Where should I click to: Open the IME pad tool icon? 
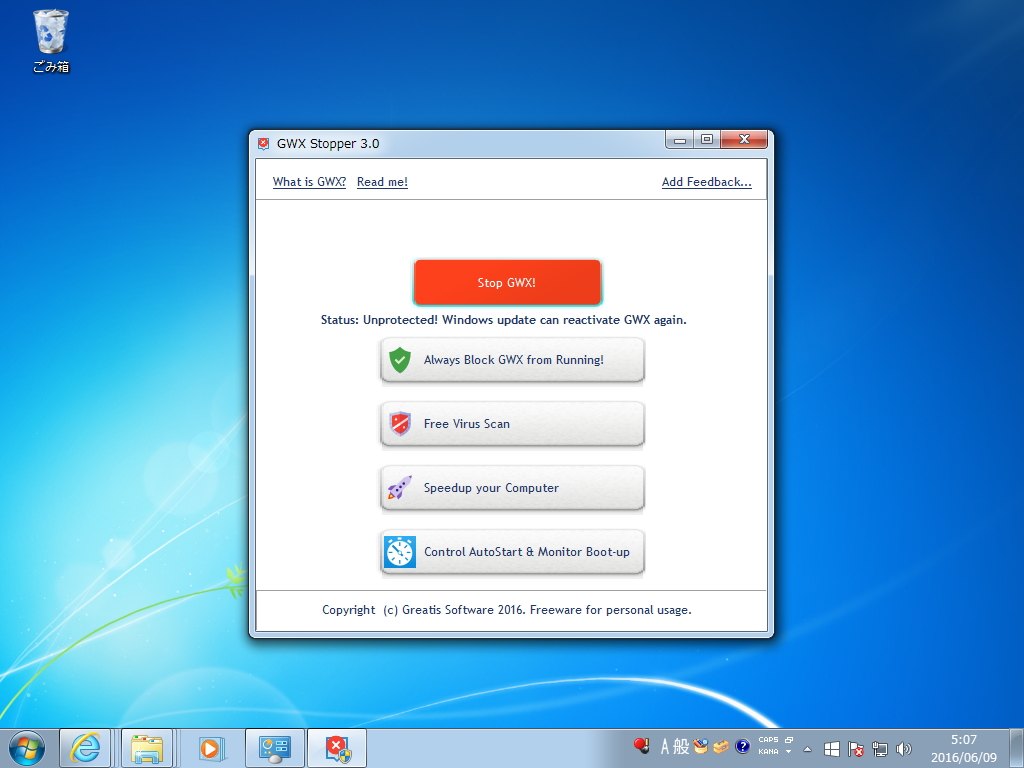pyautogui.click(x=701, y=746)
